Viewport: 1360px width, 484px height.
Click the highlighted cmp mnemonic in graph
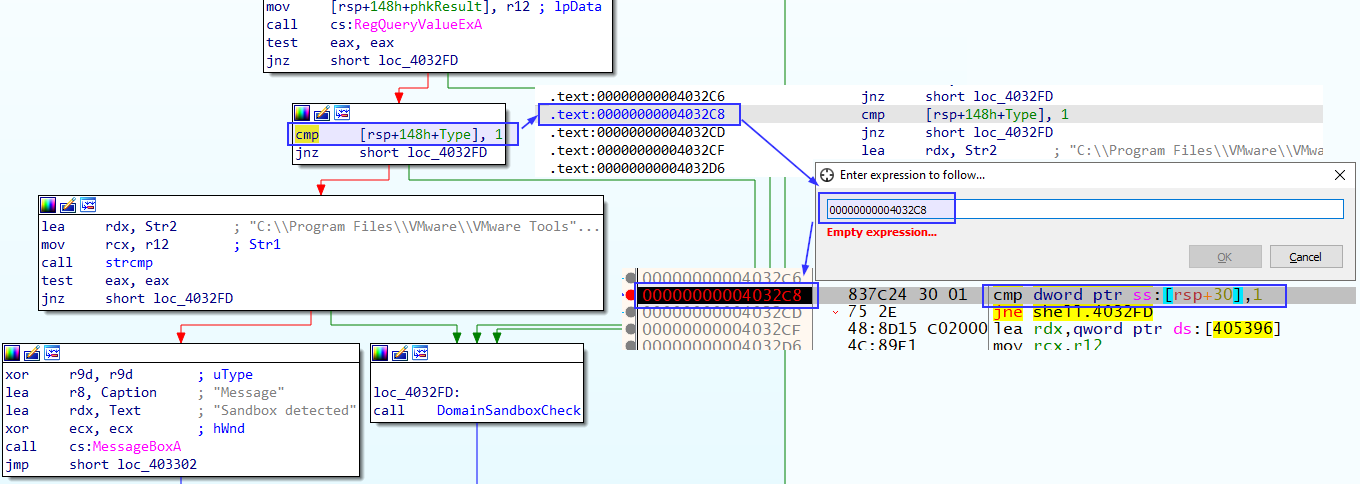tap(306, 134)
